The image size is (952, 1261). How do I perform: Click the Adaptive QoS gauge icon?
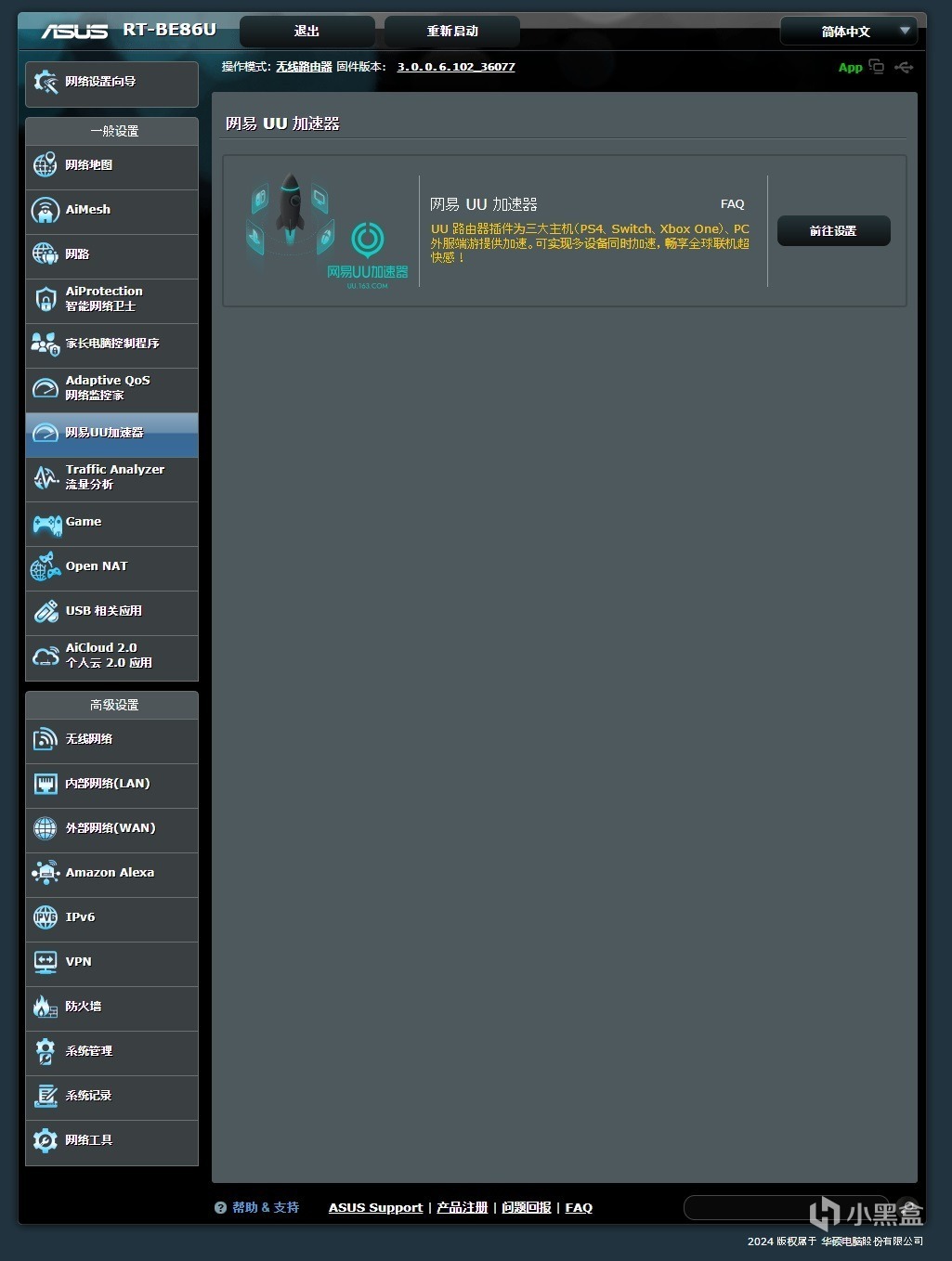click(46, 388)
